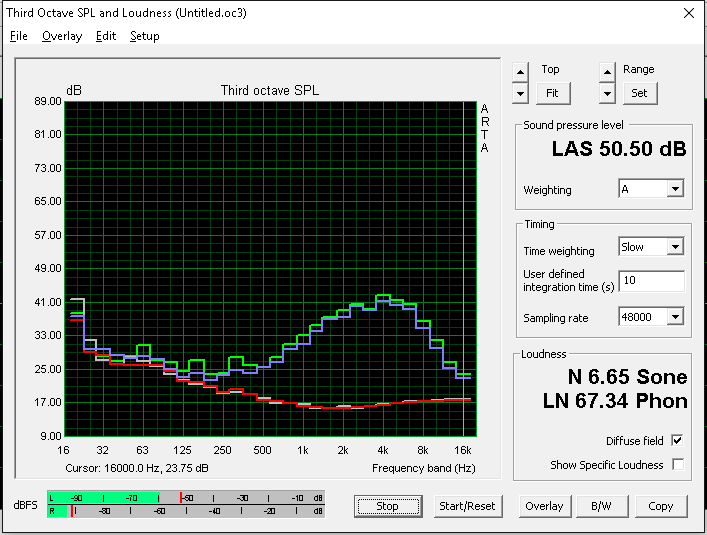Click the Start/Reset button
The width and height of the screenshot is (707, 535).
(468, 506)
